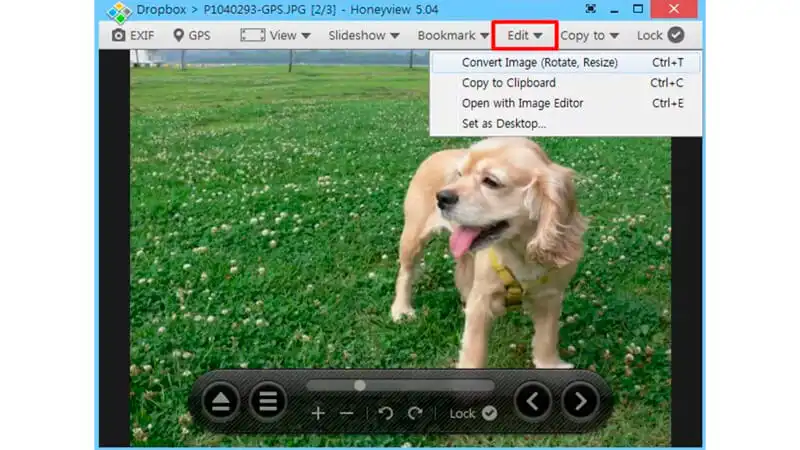The width and height of the screenshot is (800, 450).
Task: Rotate image clockwise
Action: click(x=415, y=413)
